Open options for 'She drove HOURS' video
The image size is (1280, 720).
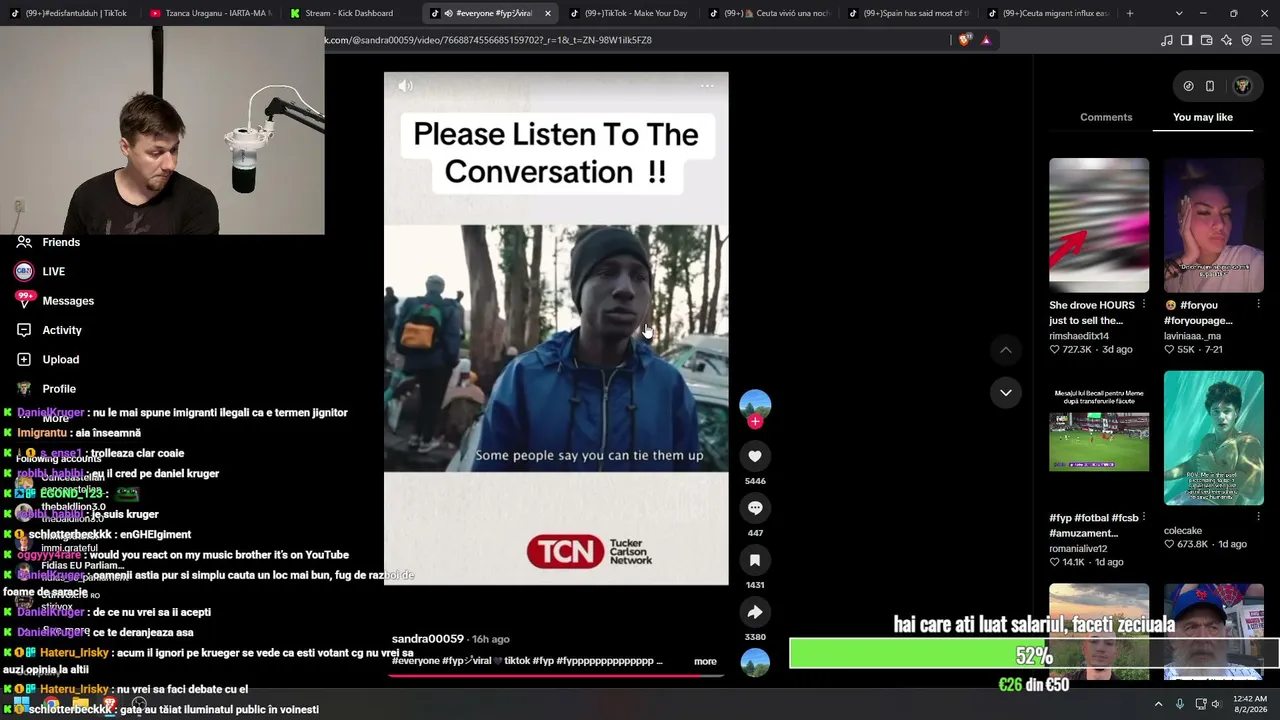[x=1144, y=305]
